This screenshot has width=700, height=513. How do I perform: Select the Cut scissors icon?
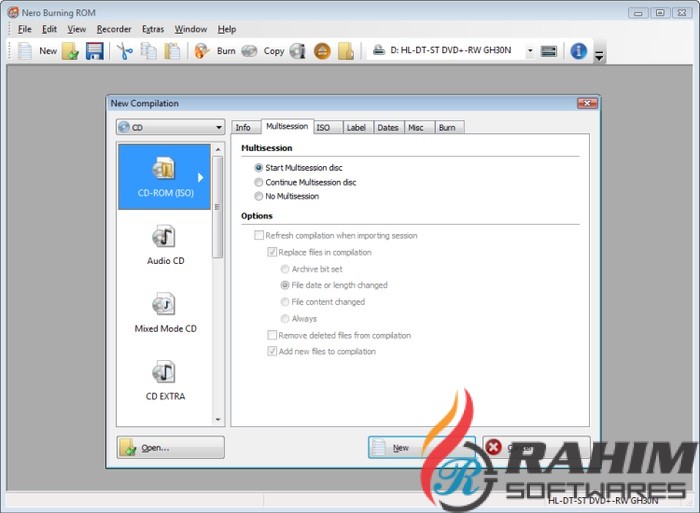[125, 51]
